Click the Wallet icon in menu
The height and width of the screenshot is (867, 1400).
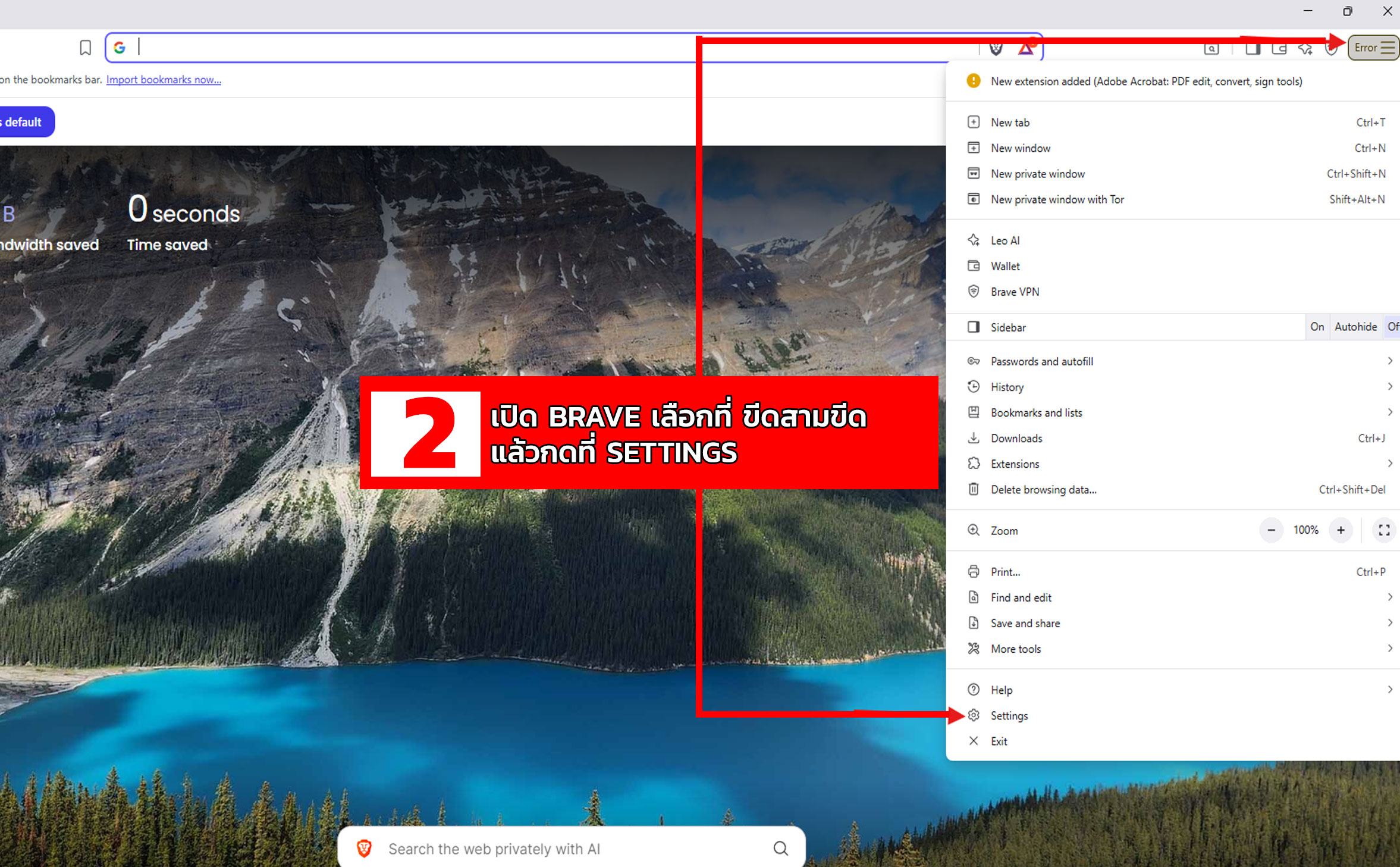tap(974, 265)
